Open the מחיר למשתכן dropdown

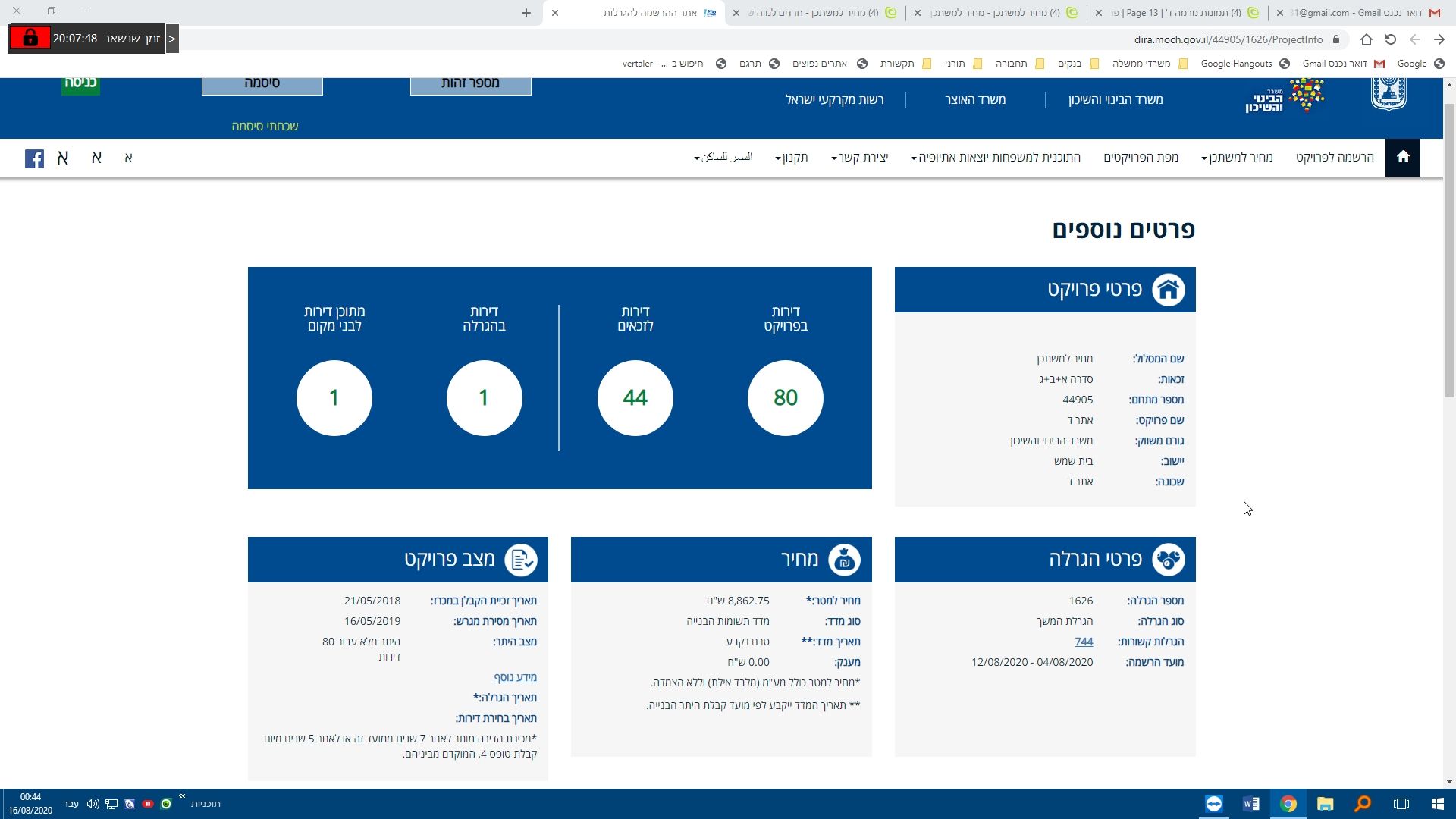(x=1241, y=157)
